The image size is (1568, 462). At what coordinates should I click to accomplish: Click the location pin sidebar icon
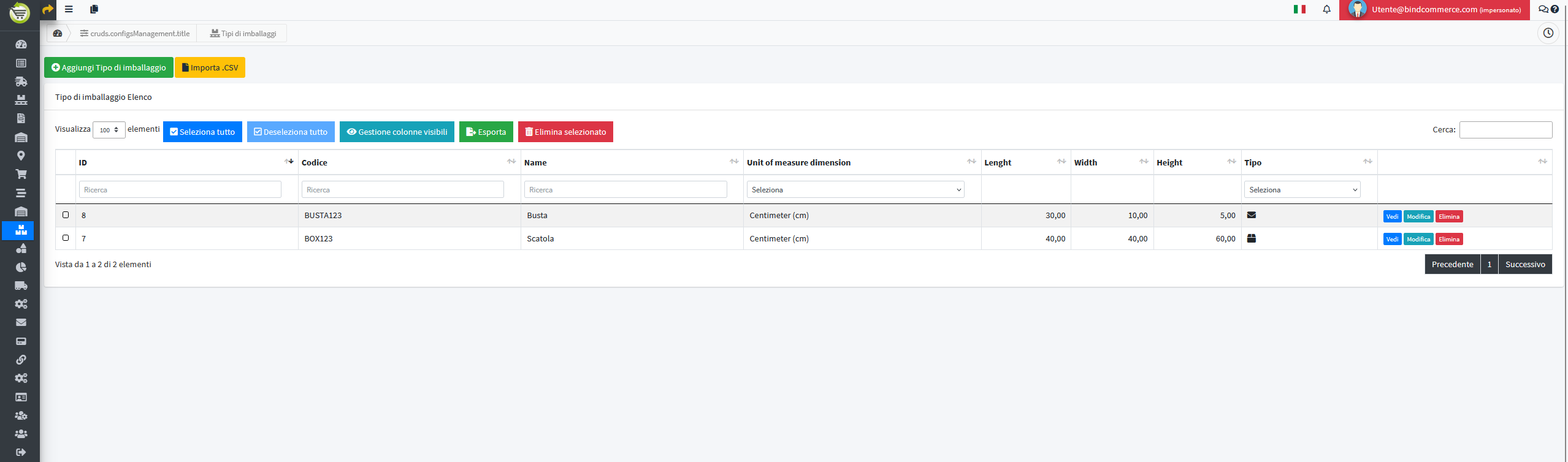21,156
